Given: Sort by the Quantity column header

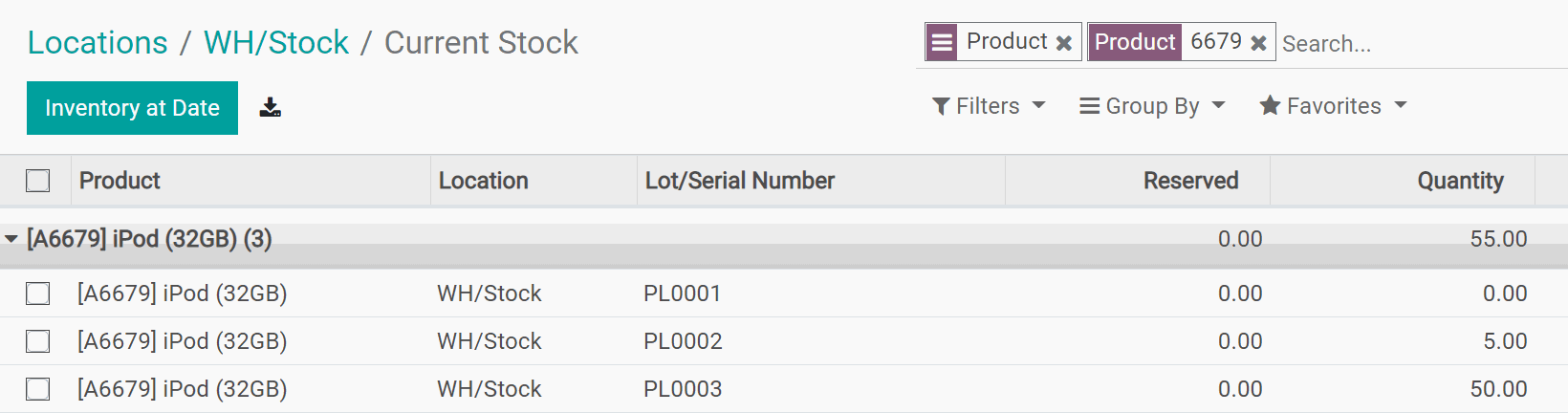Looking at the screenshot, I should (1460, 181).
